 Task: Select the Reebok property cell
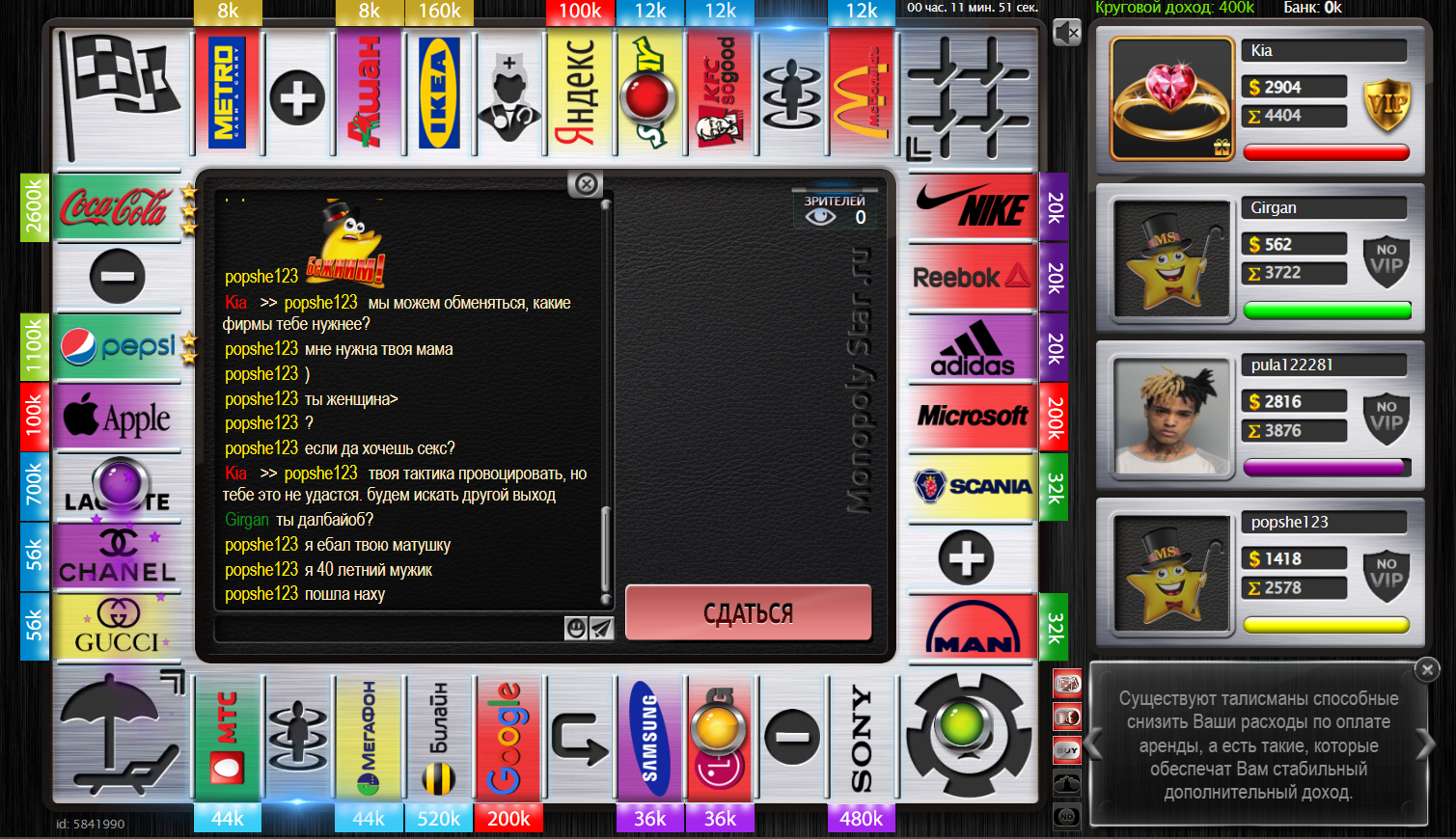pos(973,277)
